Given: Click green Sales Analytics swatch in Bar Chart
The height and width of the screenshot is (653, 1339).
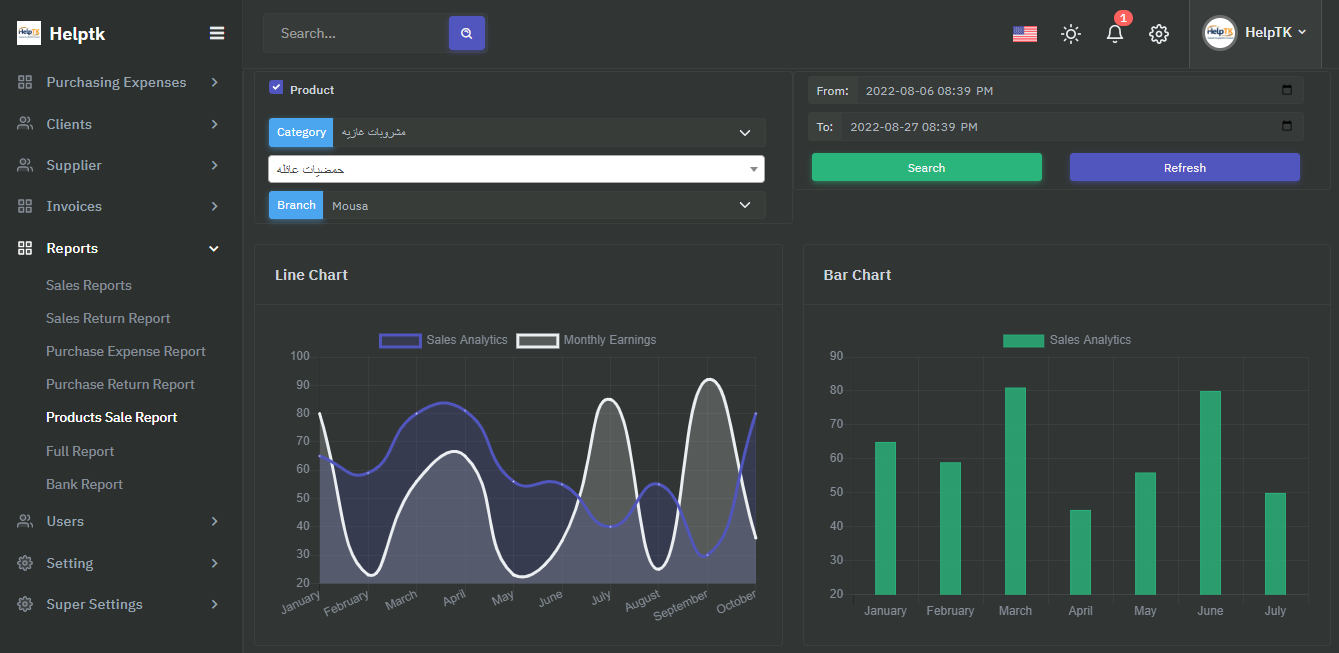Looking at the screenshot, I should tap(1022, 341).
